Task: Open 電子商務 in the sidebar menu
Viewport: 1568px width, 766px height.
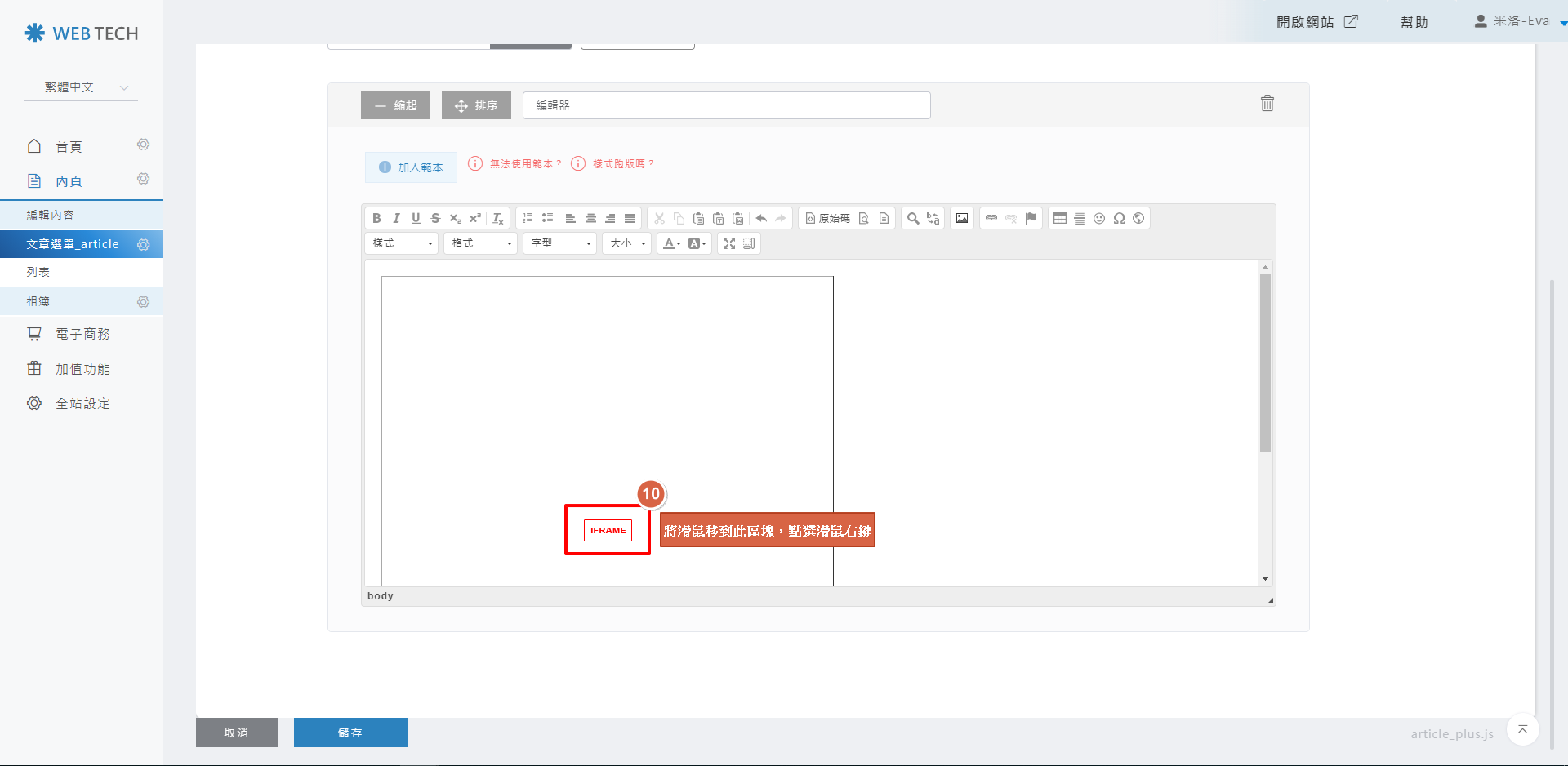Action: click(x=82, y=334)
